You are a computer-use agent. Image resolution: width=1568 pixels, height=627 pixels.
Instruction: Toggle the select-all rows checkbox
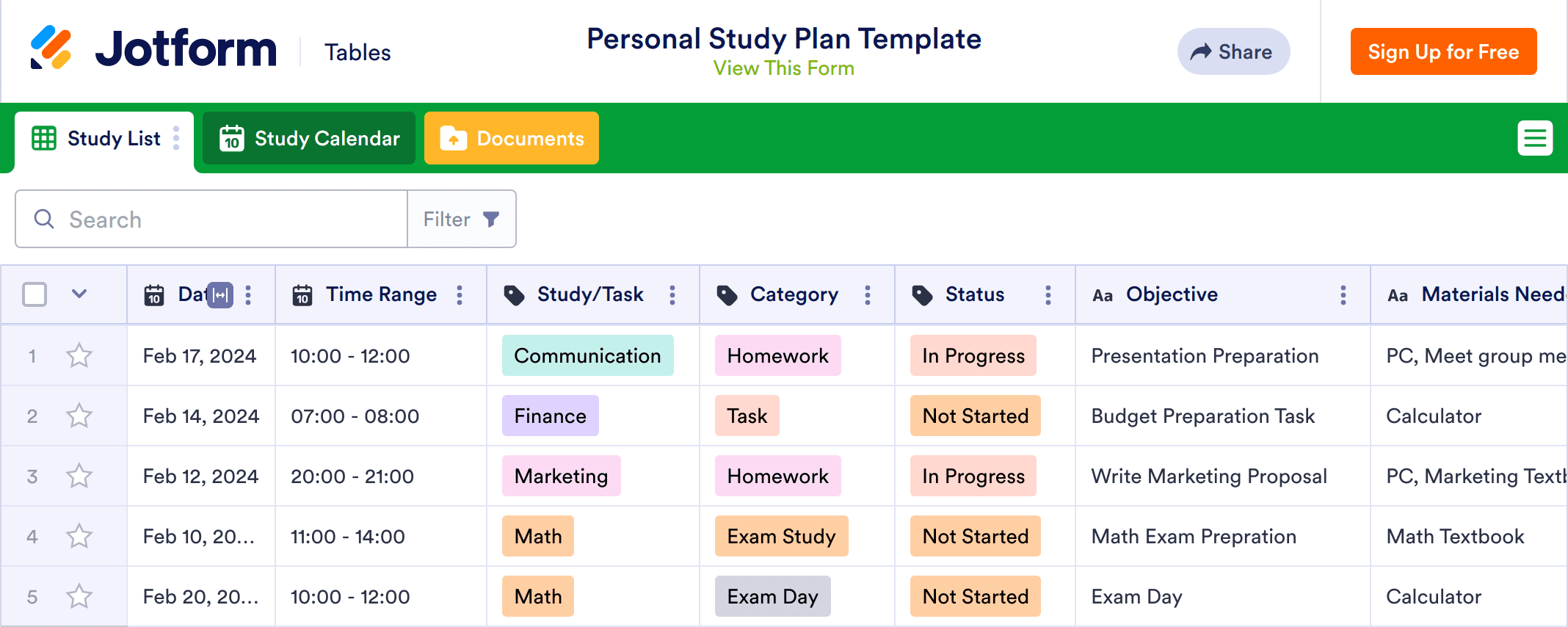coord(35,294)
